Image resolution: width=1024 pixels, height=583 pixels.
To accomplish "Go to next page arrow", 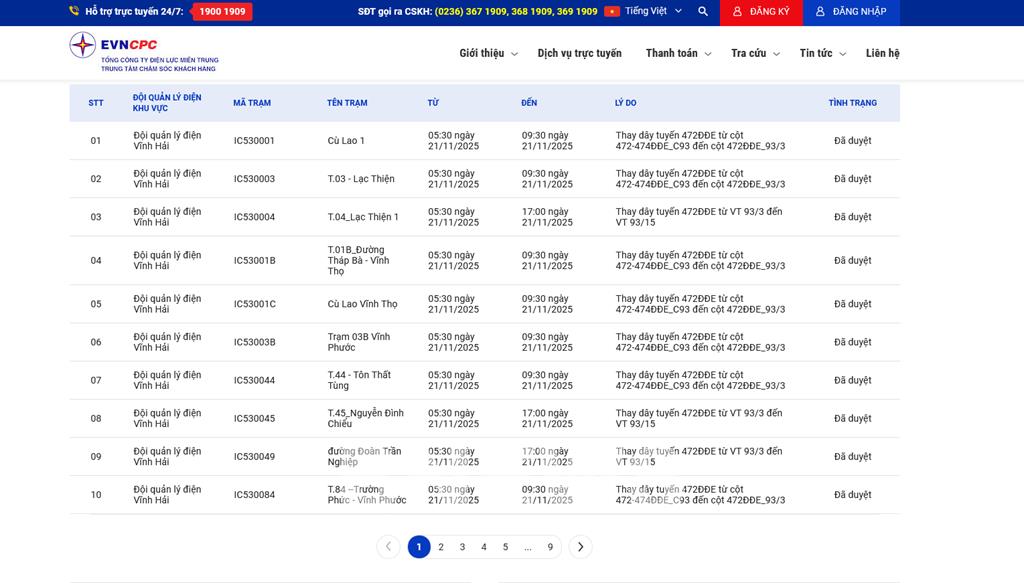I will point(580,547).
